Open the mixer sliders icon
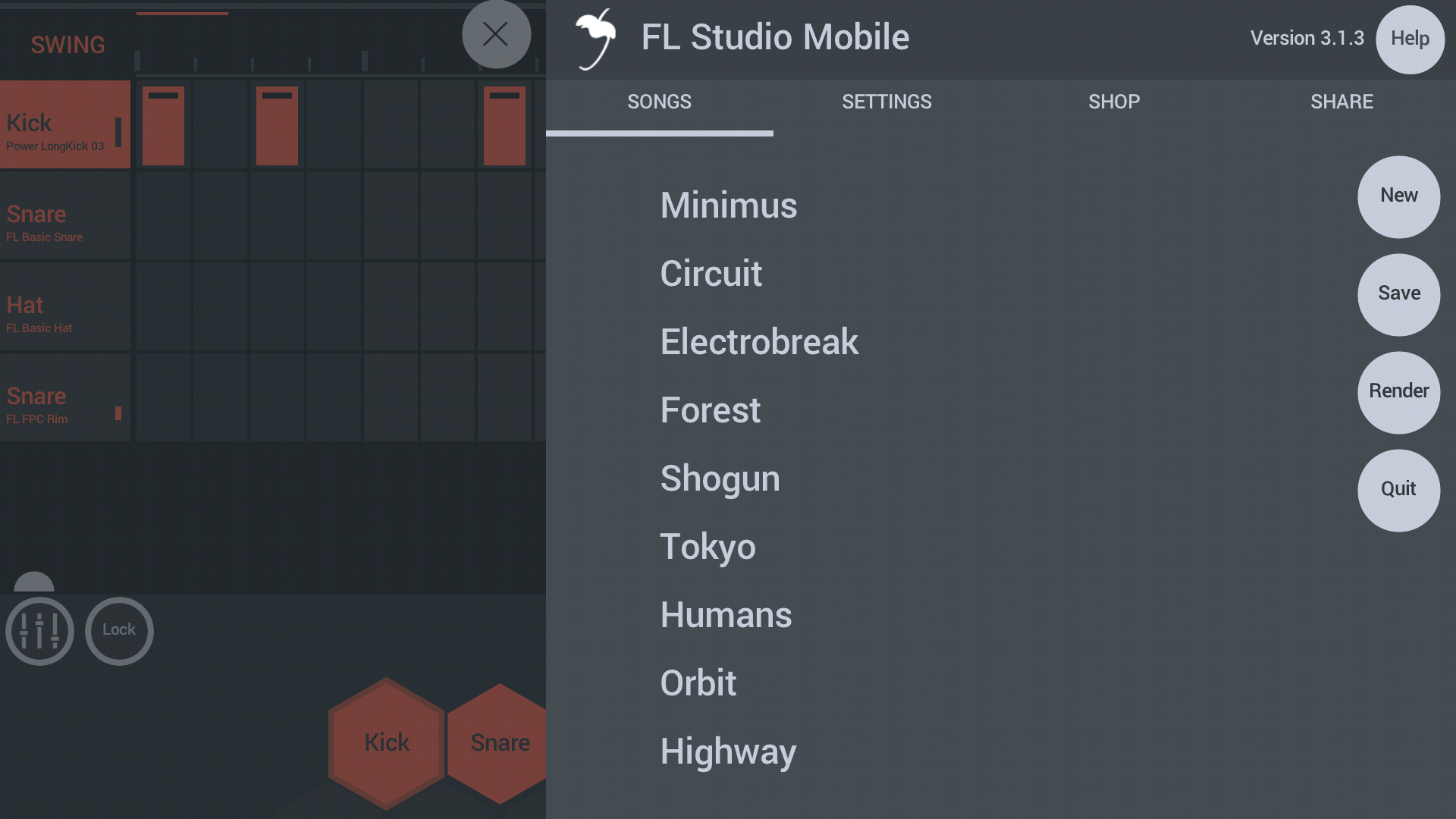Viewport: 1456px width, 819px height. tap(39, 631)
